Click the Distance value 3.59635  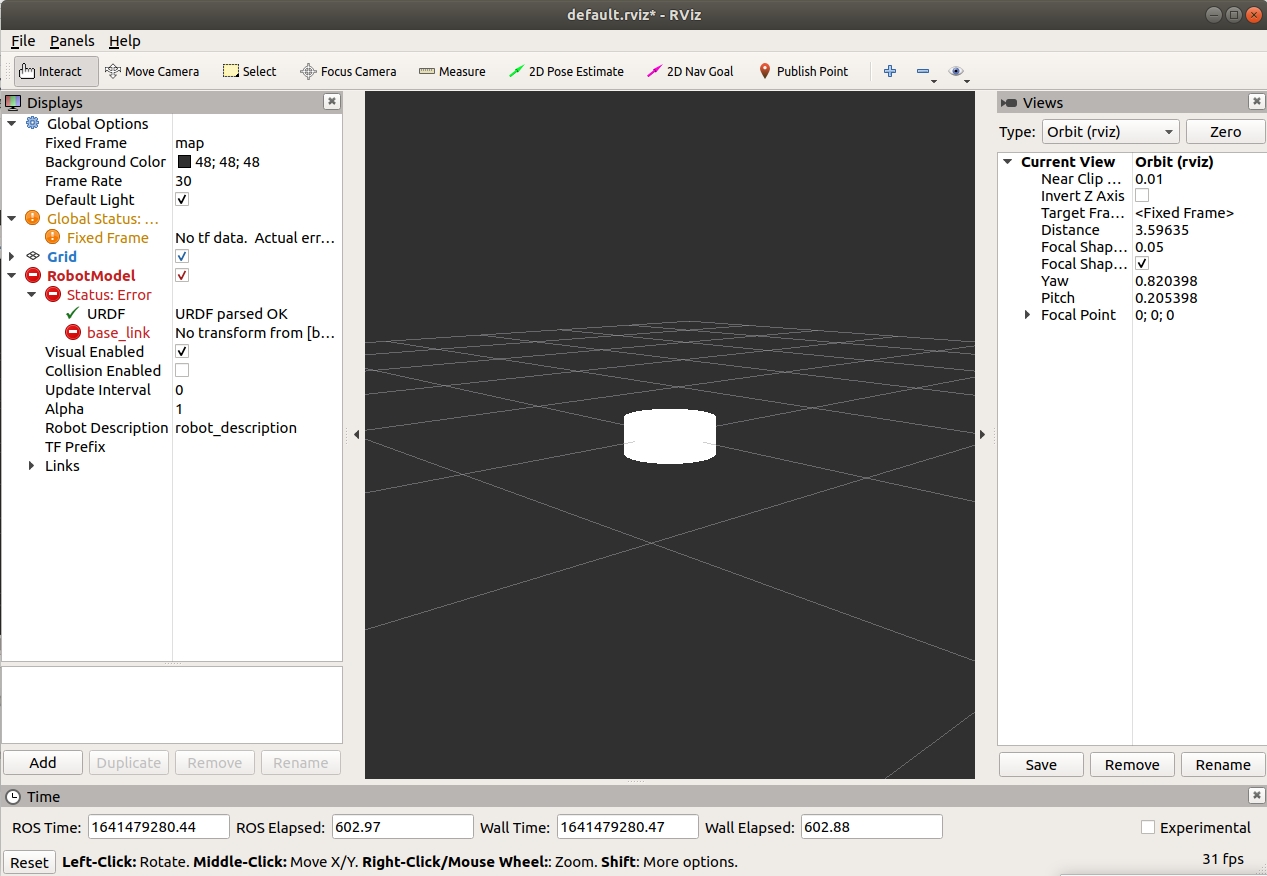point(1161,230)
